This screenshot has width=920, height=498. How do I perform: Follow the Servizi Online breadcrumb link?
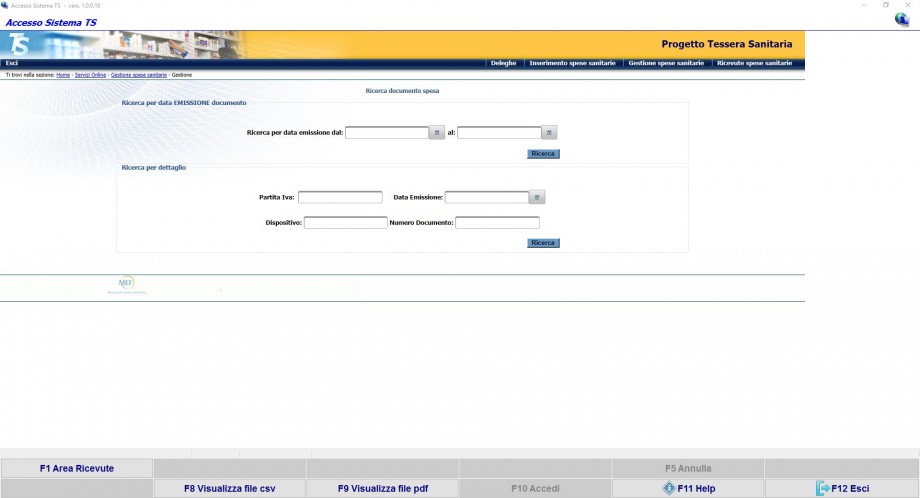tap(90, 75)
